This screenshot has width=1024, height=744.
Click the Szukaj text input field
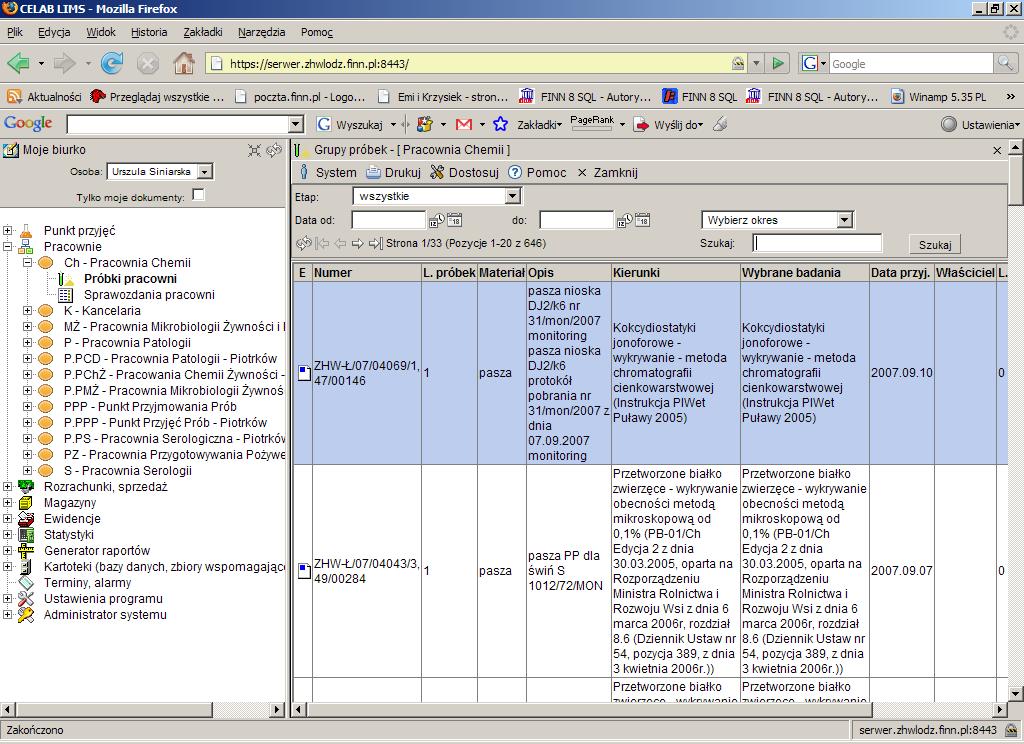(x=817, y=244)
